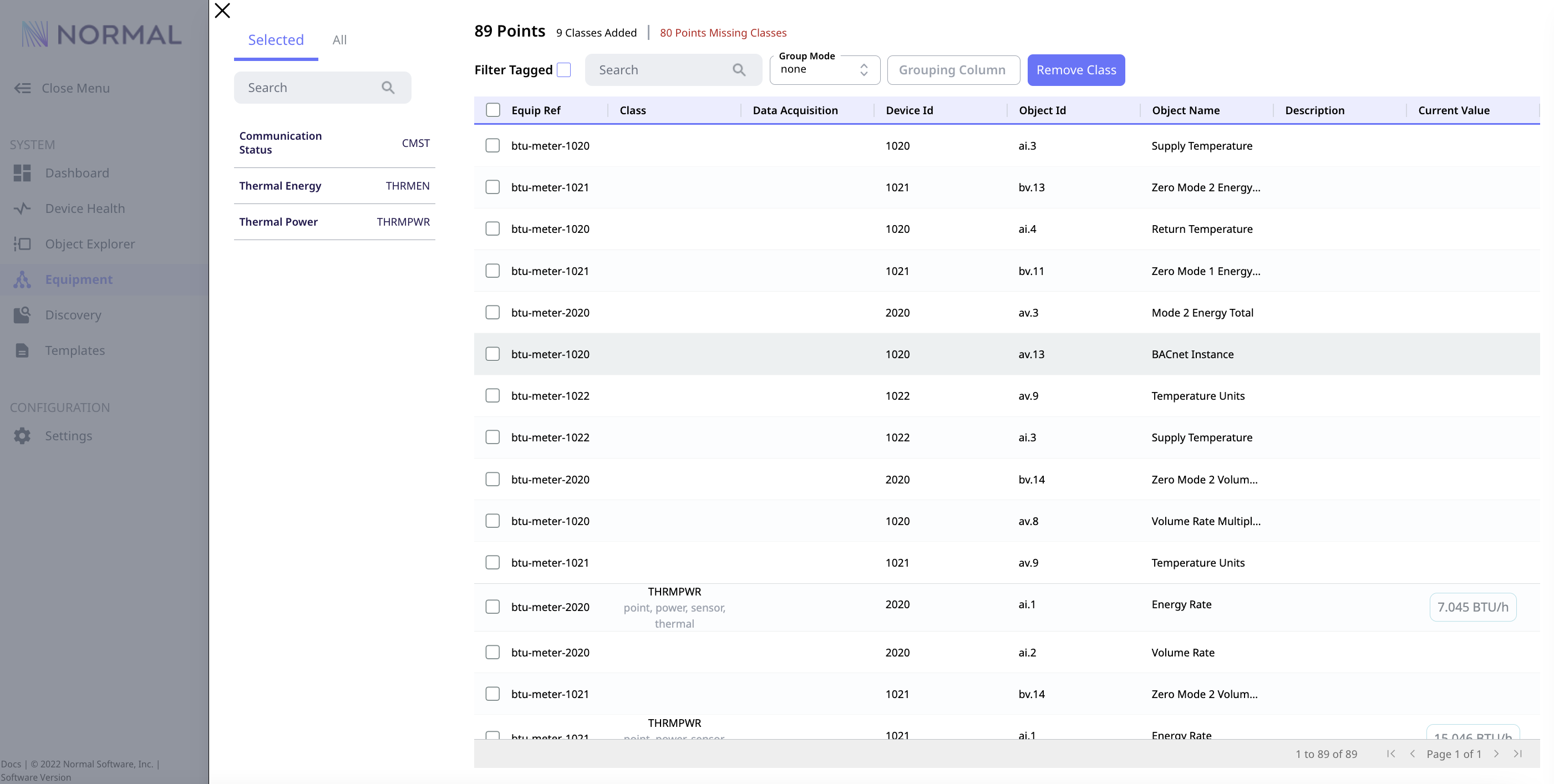Screen dimensions: 1554x784
Task: Switch to the Selected tab
Action: pos(276,40)
